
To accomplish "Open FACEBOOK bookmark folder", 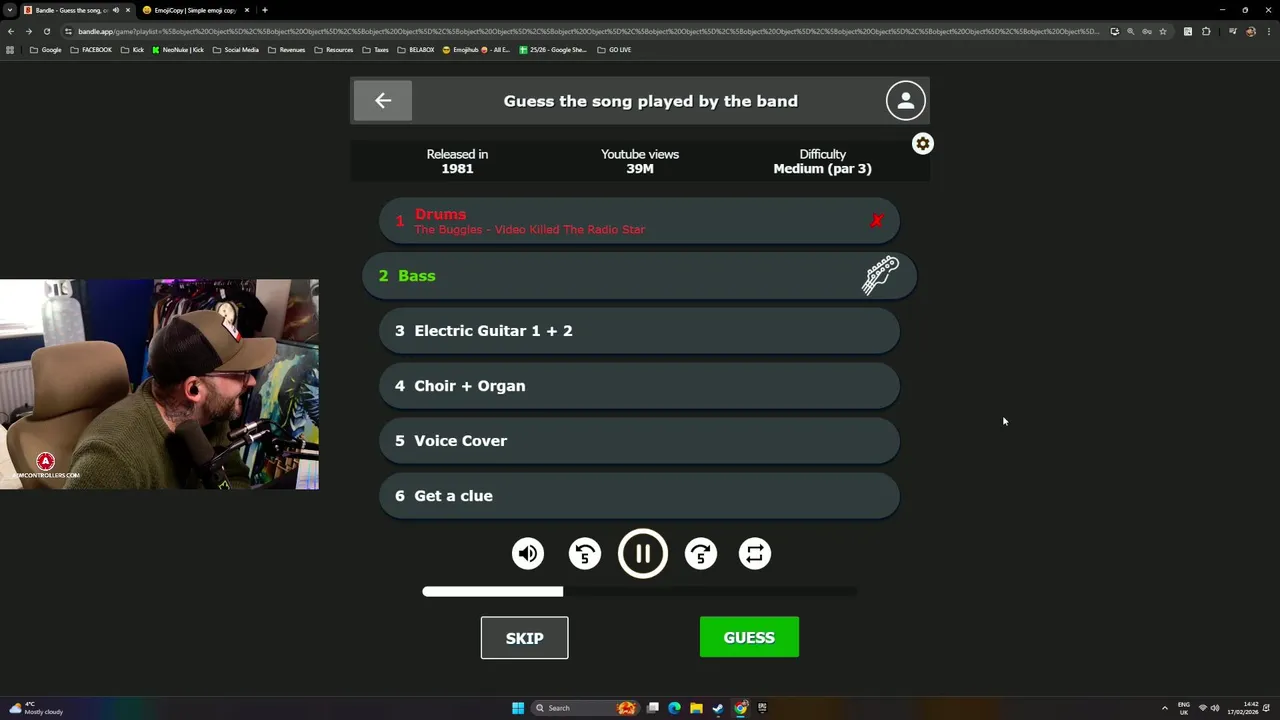I will [x=91, y=50].
